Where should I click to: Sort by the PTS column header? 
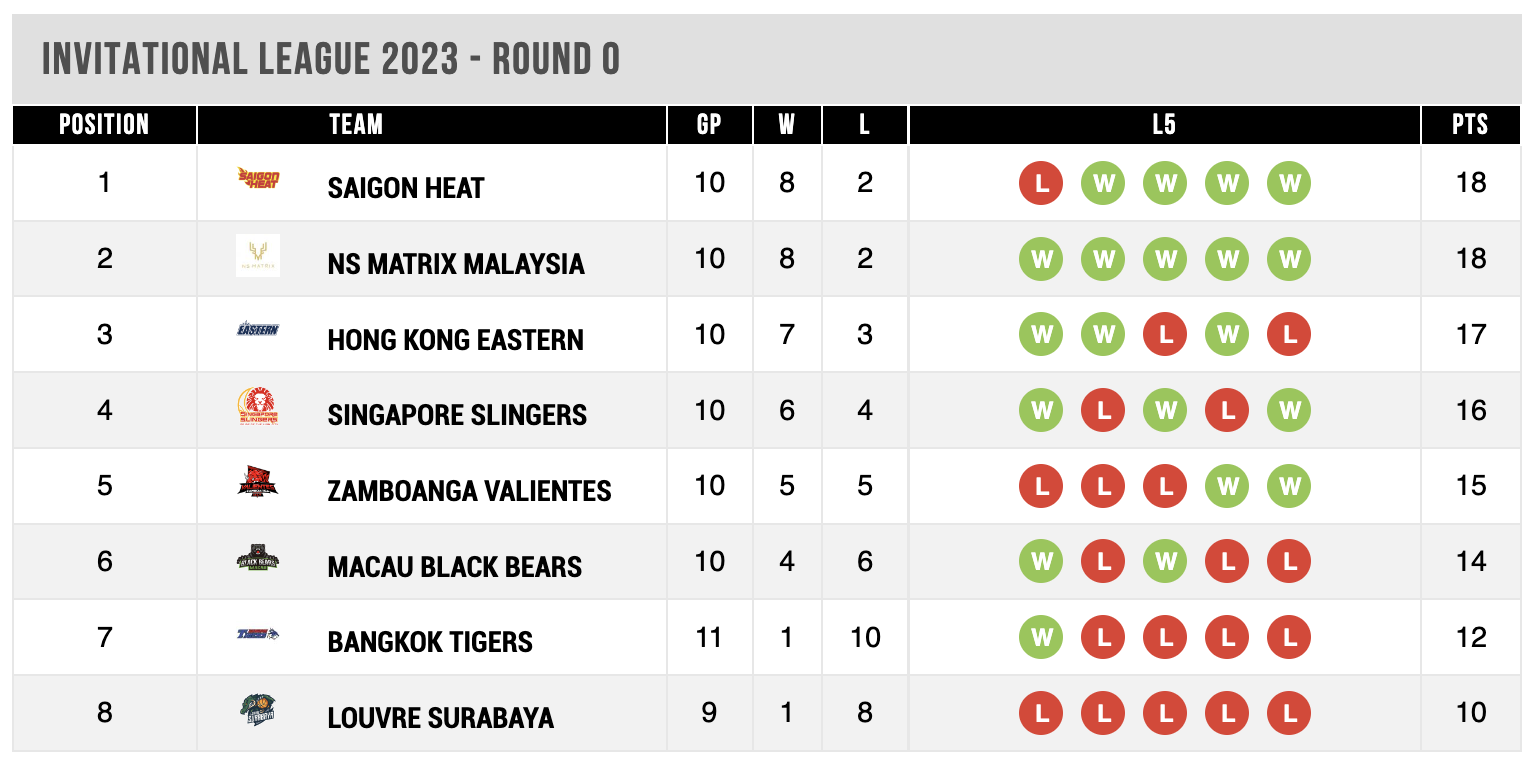click(x=1470, y=125)
